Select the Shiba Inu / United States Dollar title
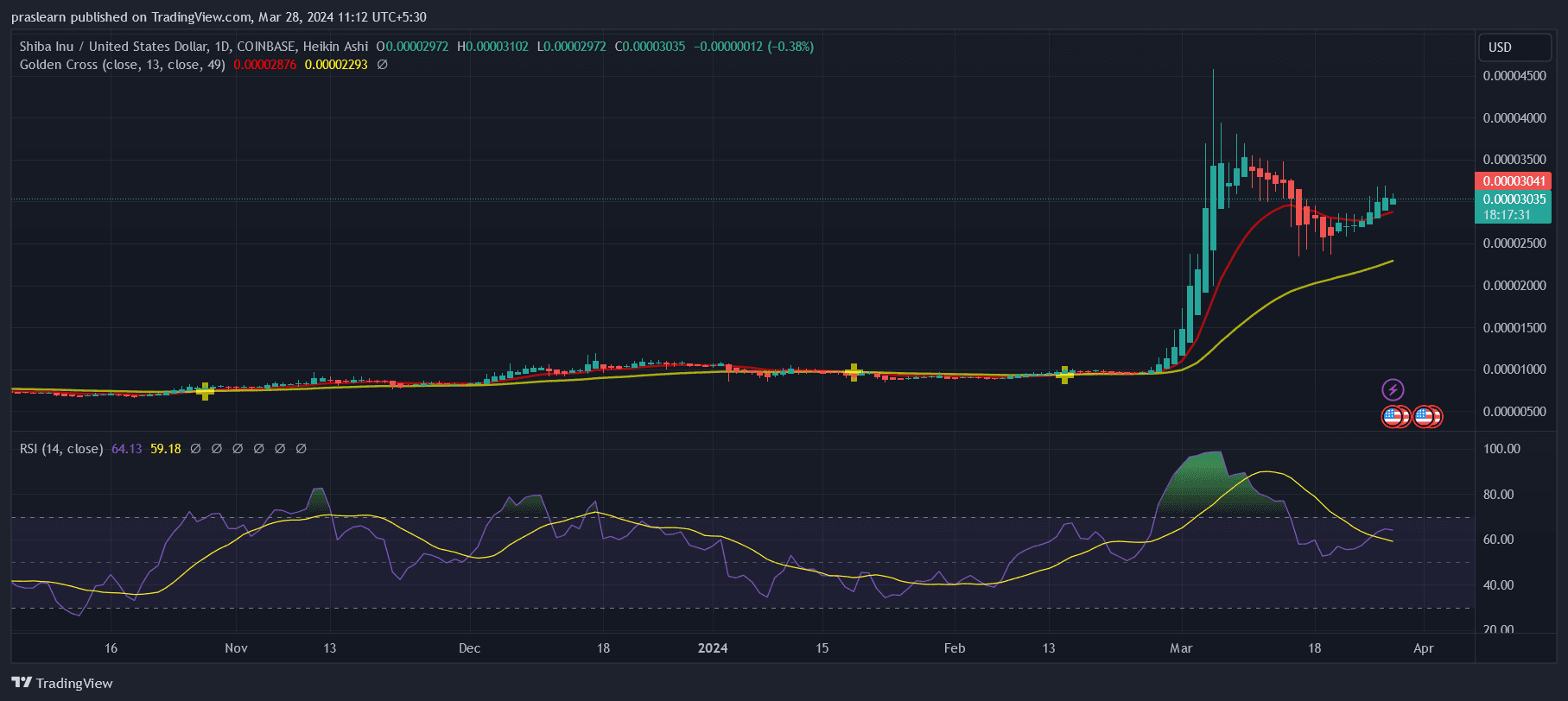This screenshot has width=1568, height=701. click(x=114, y=47)
